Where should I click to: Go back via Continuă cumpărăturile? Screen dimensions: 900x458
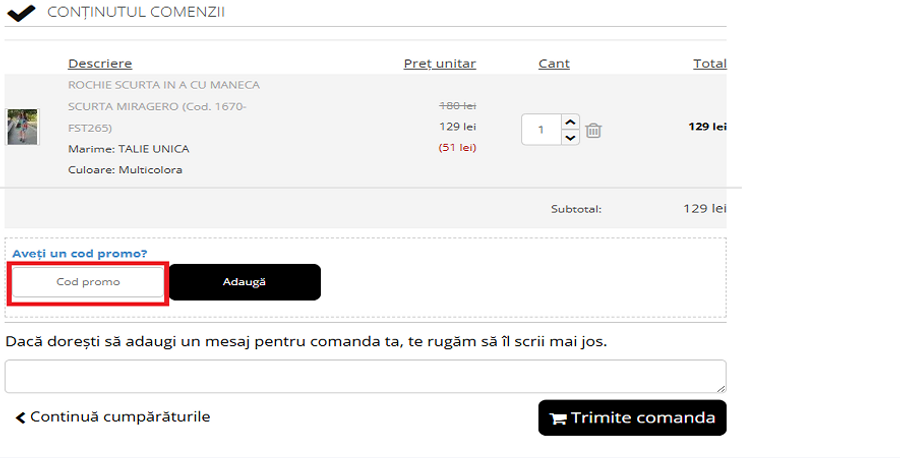pos(113,417)
